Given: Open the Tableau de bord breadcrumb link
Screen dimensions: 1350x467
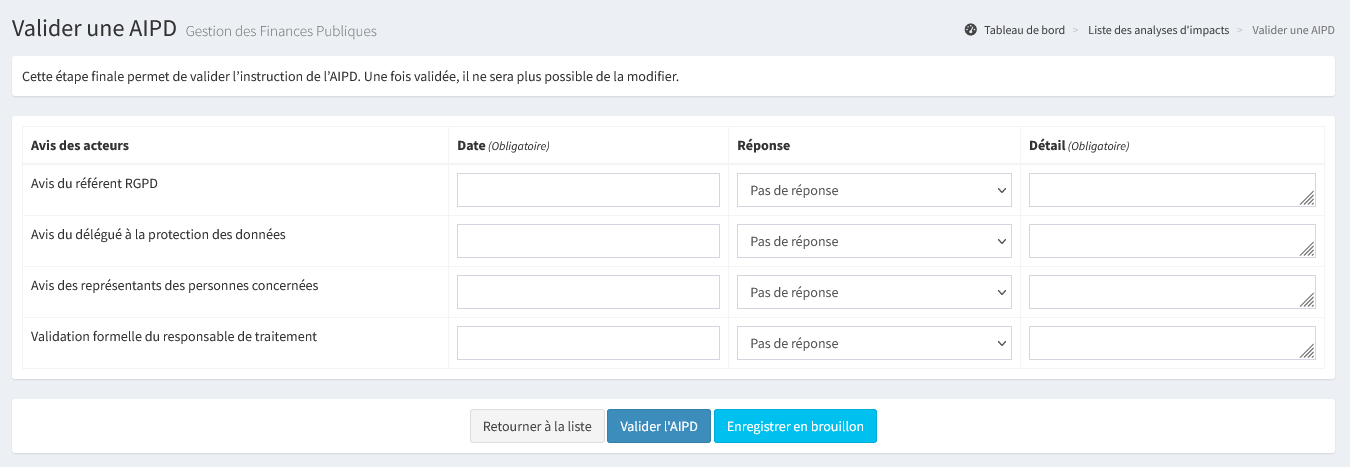Looking at the screenshot, I should (x=1024, y=30).
